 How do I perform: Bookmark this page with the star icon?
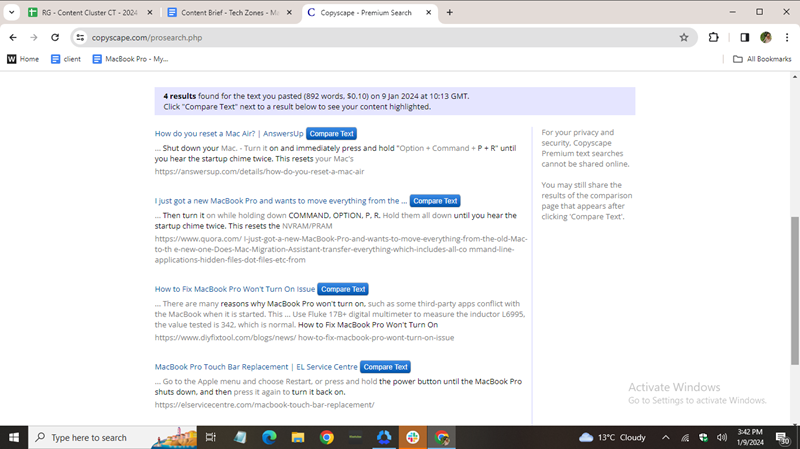click(x=684, y=37)
